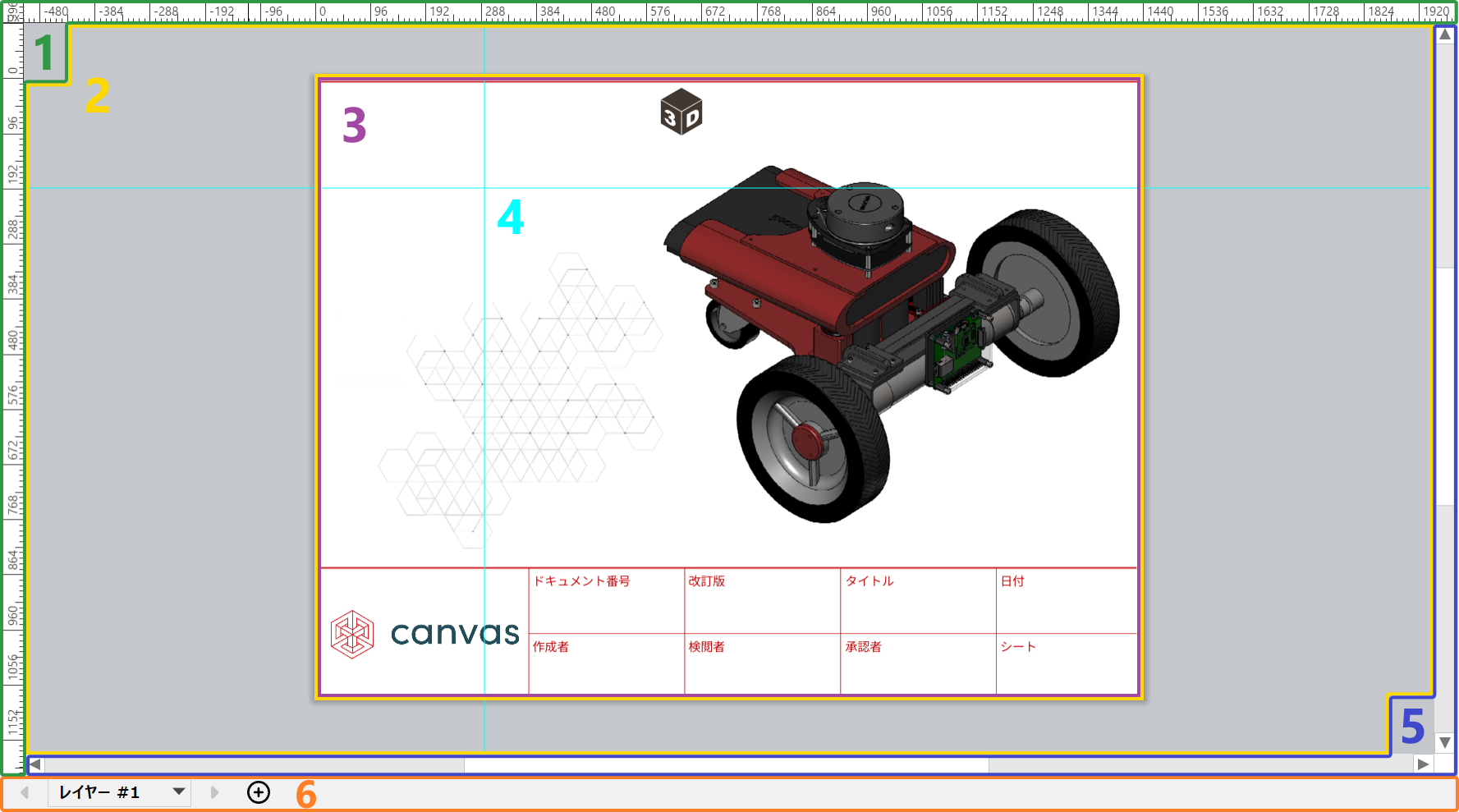The image size is (1459, 812).
Task: Click the px ruler unit corner
Action: (x=12, y=11)
